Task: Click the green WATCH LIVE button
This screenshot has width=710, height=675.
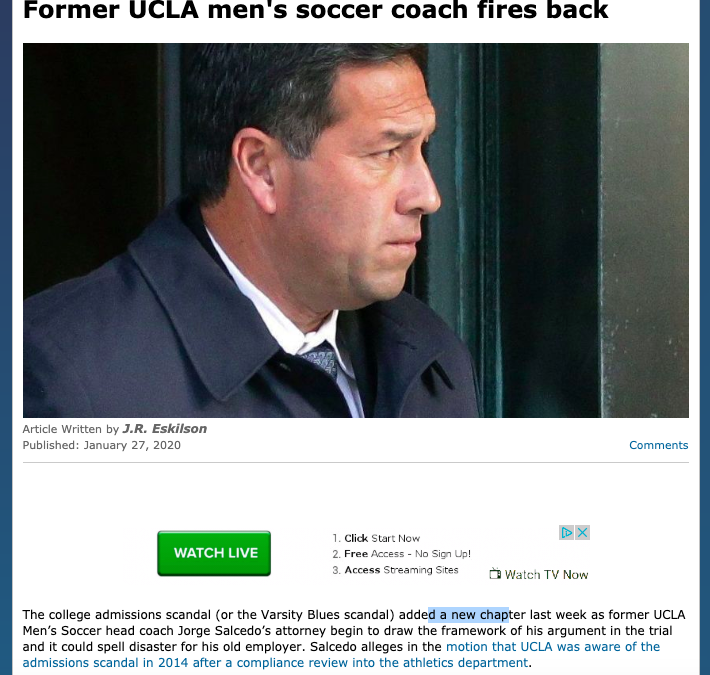Action: [214, 553]
